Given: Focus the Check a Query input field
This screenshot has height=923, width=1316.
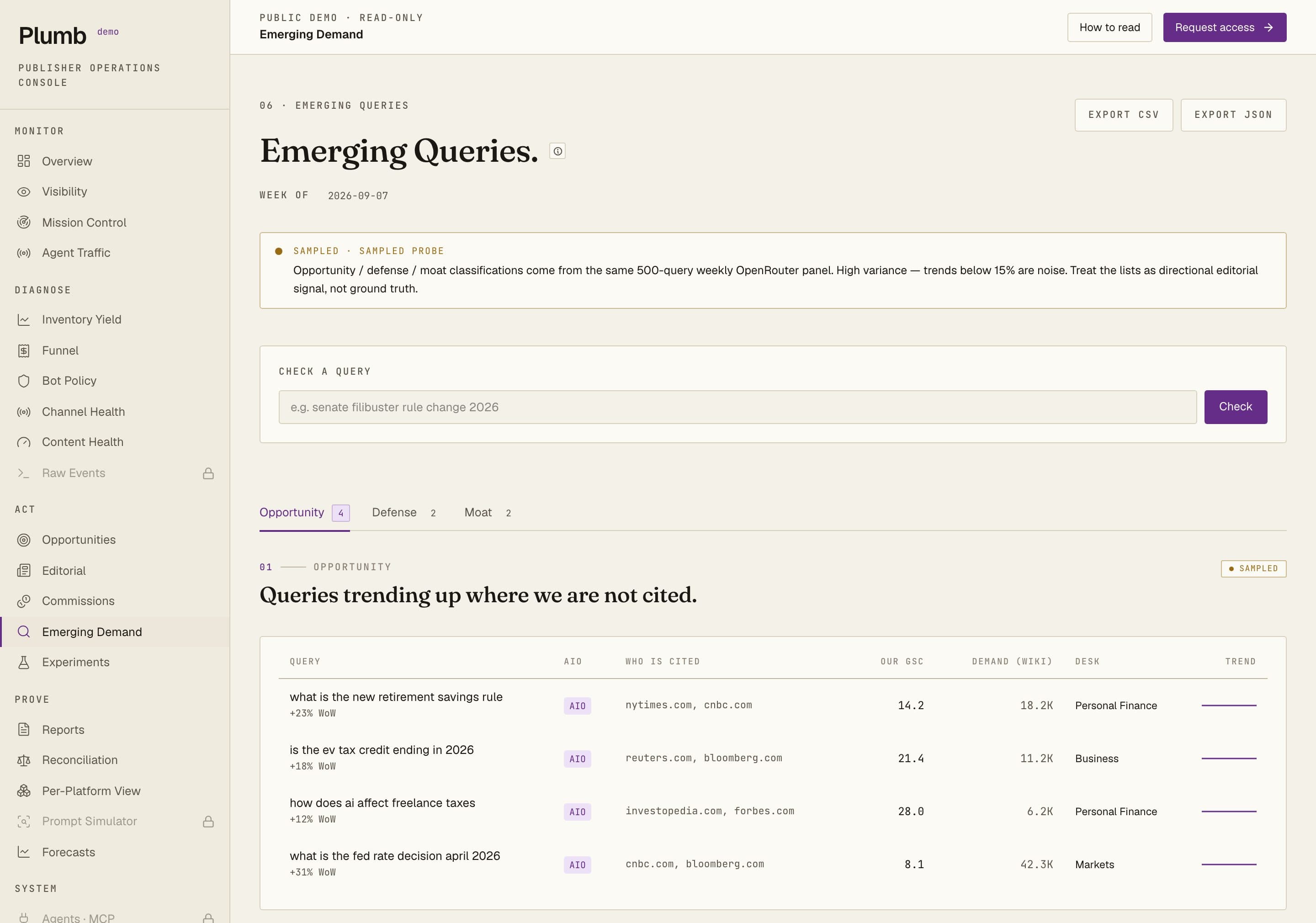Looking at the screenshot, I should pyautogui.click(x=737, y=407).
